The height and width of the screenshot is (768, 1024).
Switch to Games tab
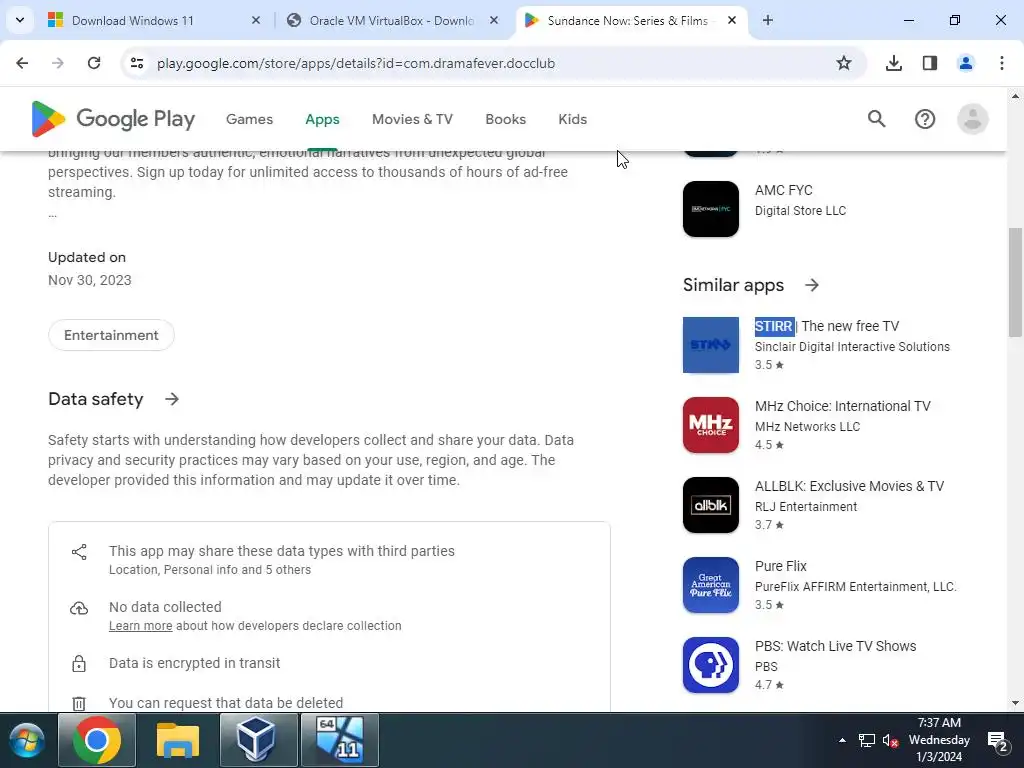point(249,119)
